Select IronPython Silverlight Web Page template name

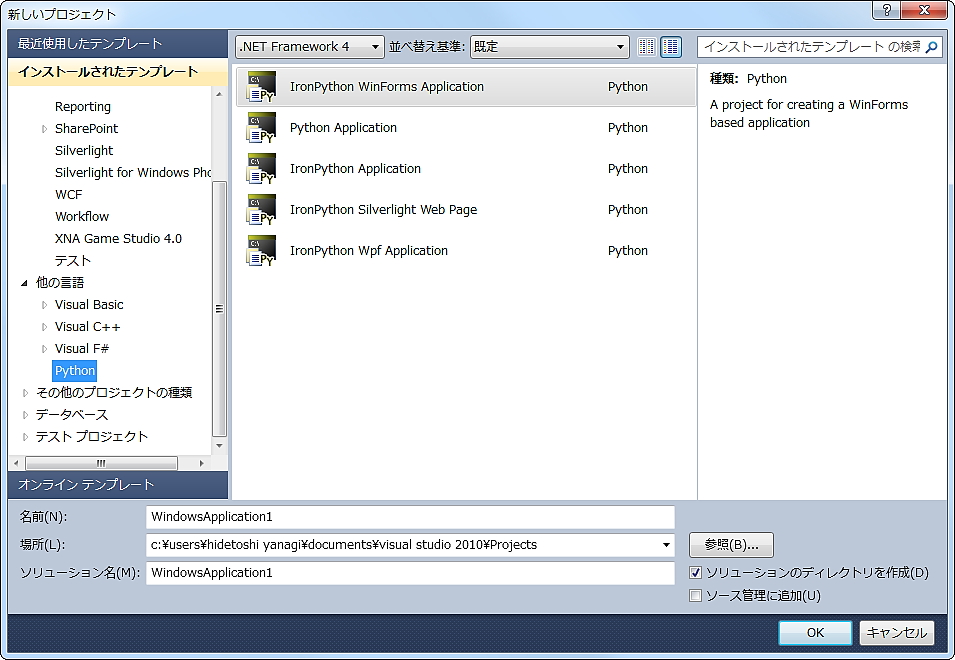[x=383, y=209]
